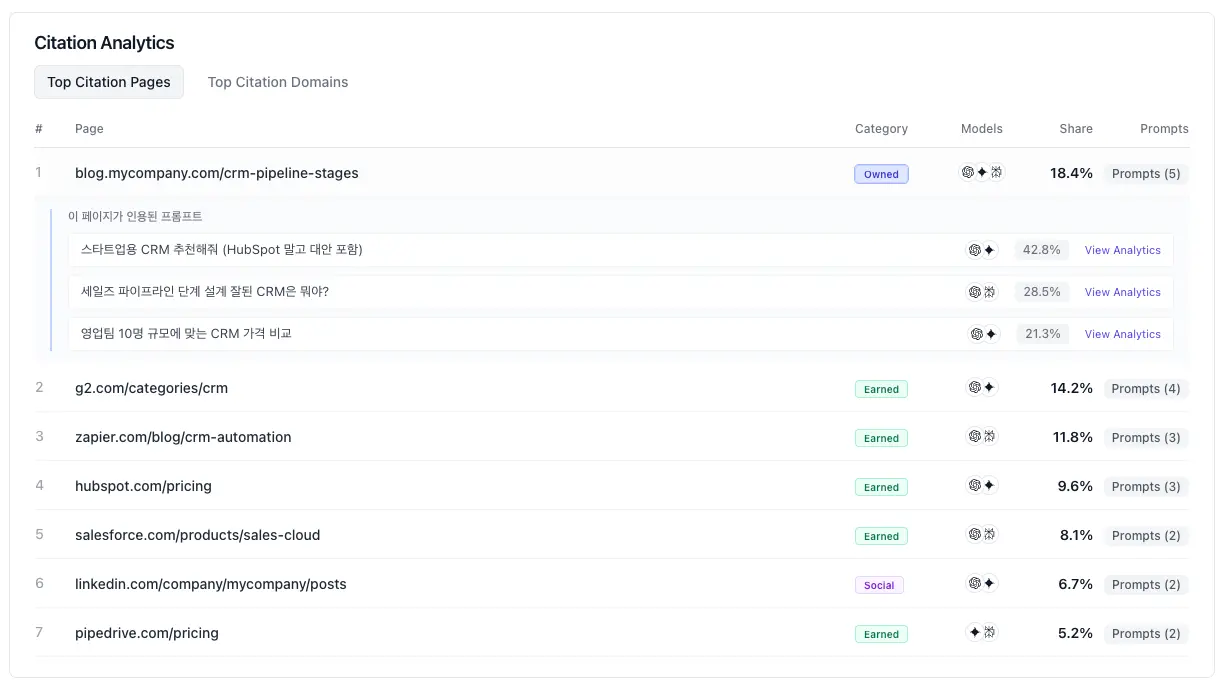Screen dimensions: 1230x693
Task: Click the Perplexity icon in the salesforce.com row
Action: 989,534
